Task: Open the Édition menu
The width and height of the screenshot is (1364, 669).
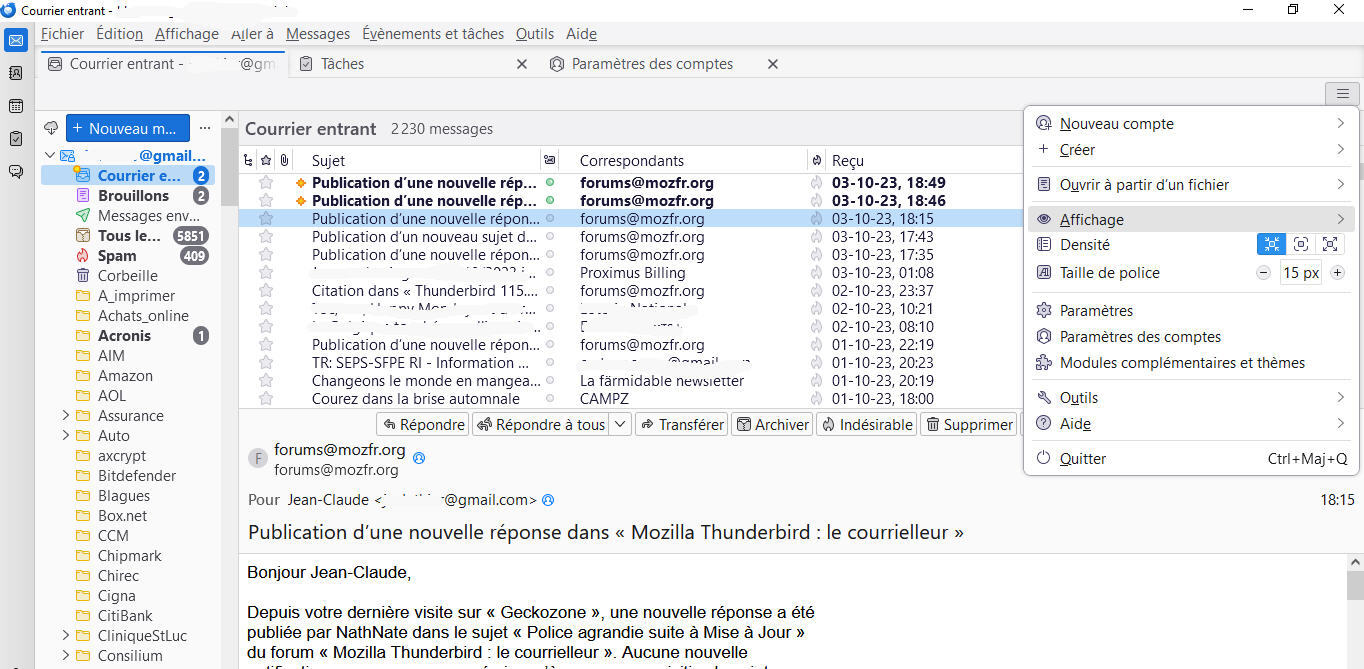Action: tap(119, 33)
